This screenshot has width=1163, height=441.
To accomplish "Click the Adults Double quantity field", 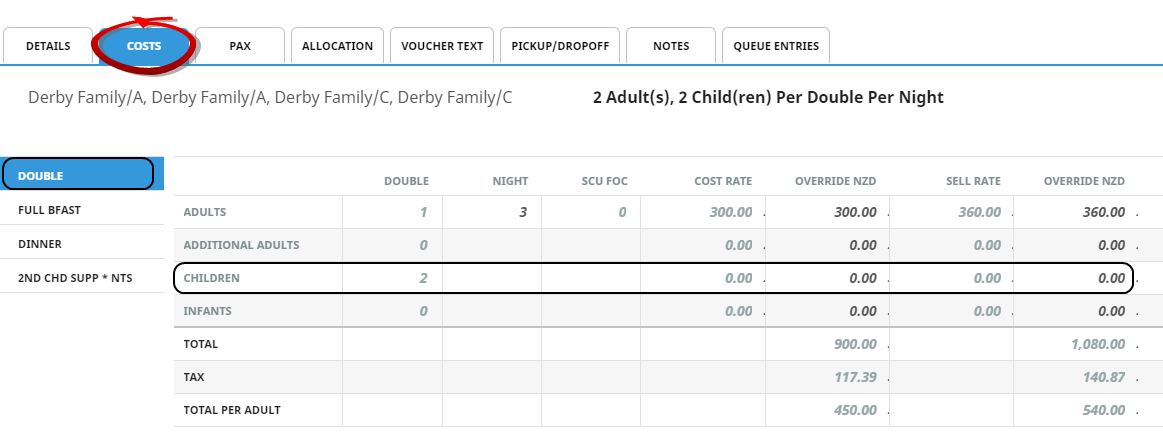I will [393, 212].
